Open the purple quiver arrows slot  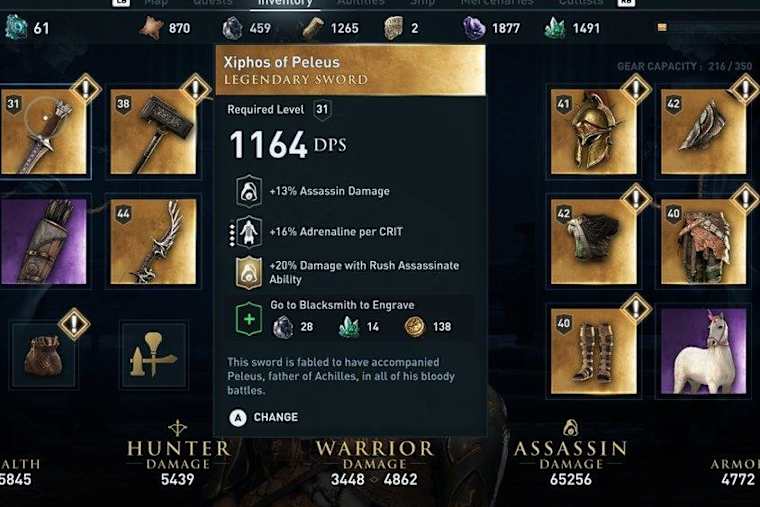44,241
